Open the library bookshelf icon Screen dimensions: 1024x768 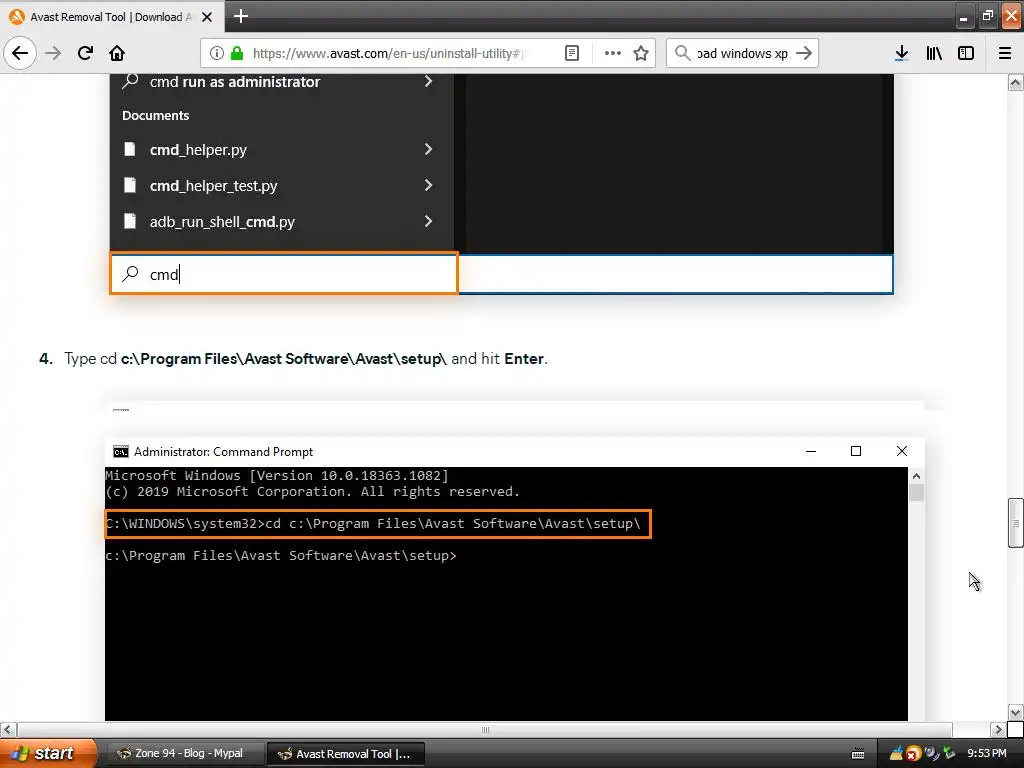(934, 53)
